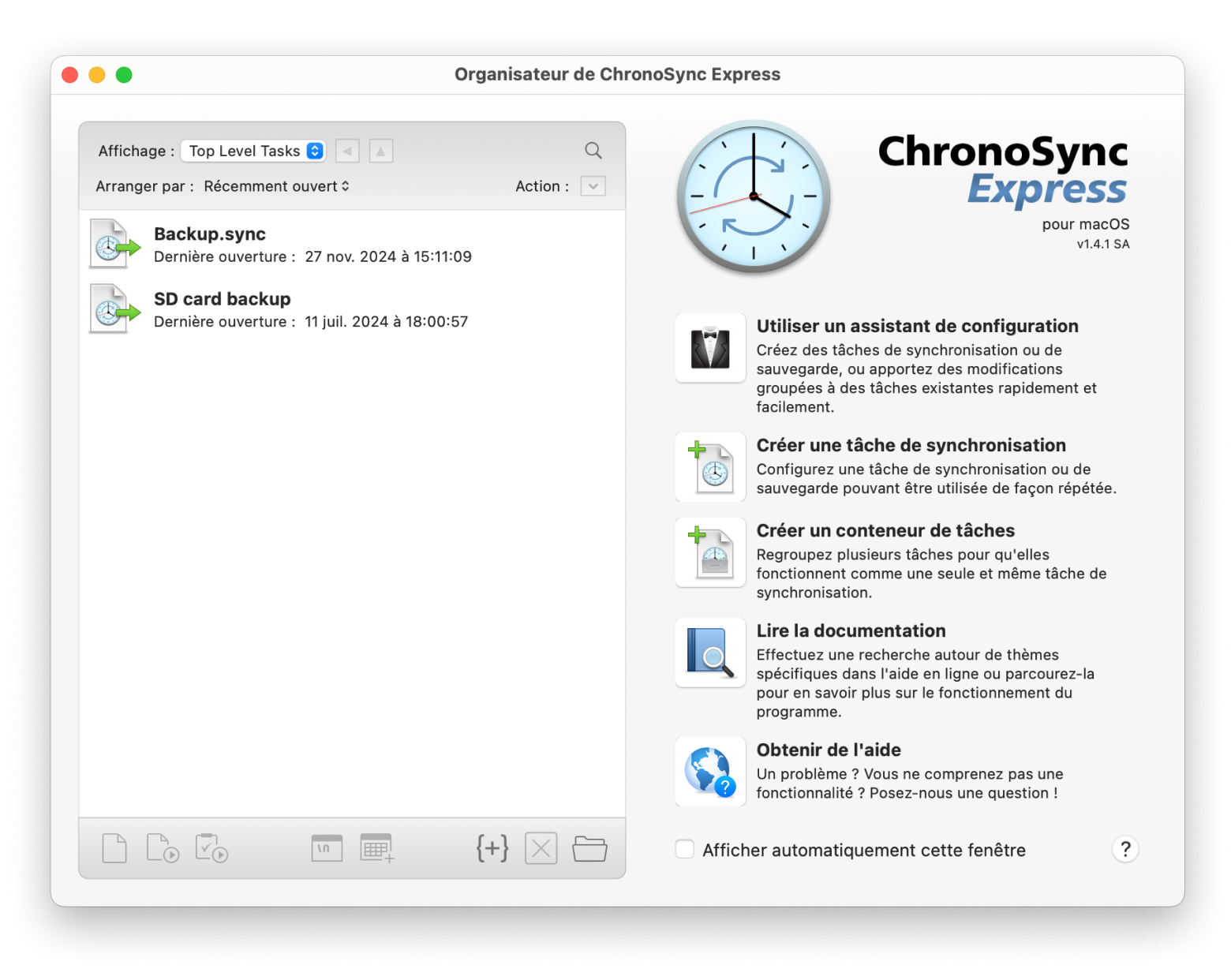Open the Affichage 'Top Level Tasks' popup
Image resolution: width=1231 pixels, height=980 pixels.
click(x=253, y=151)
